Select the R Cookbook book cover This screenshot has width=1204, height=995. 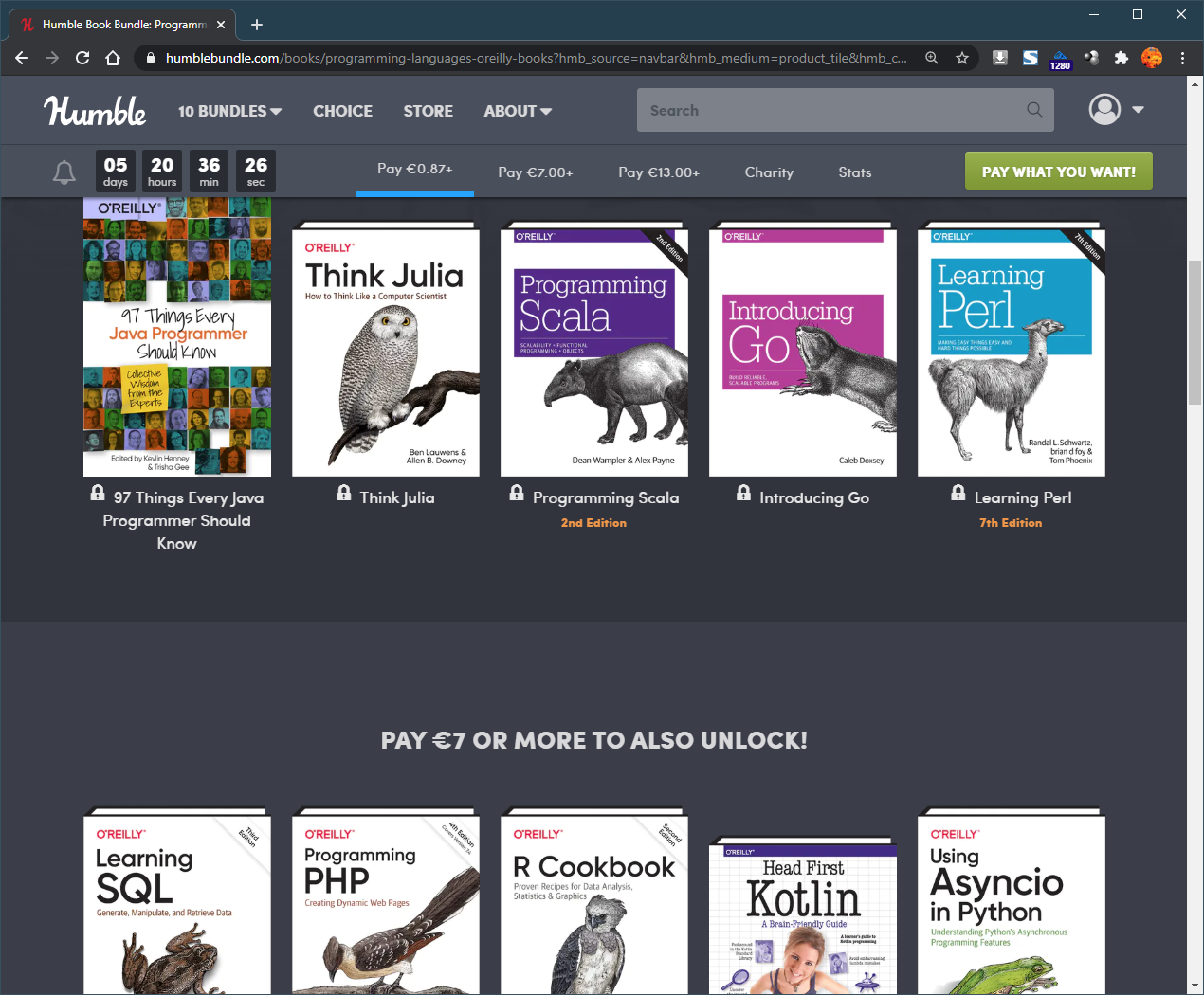[x=594, y=901]
